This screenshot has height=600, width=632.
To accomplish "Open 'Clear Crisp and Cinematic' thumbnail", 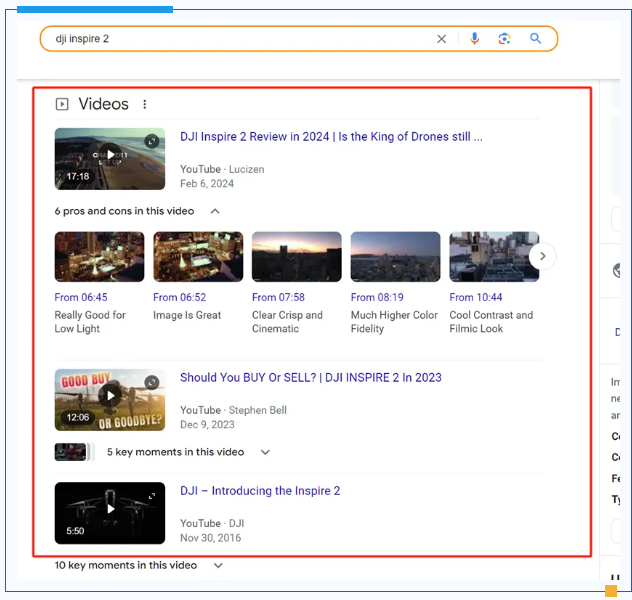I will [297, 257].
